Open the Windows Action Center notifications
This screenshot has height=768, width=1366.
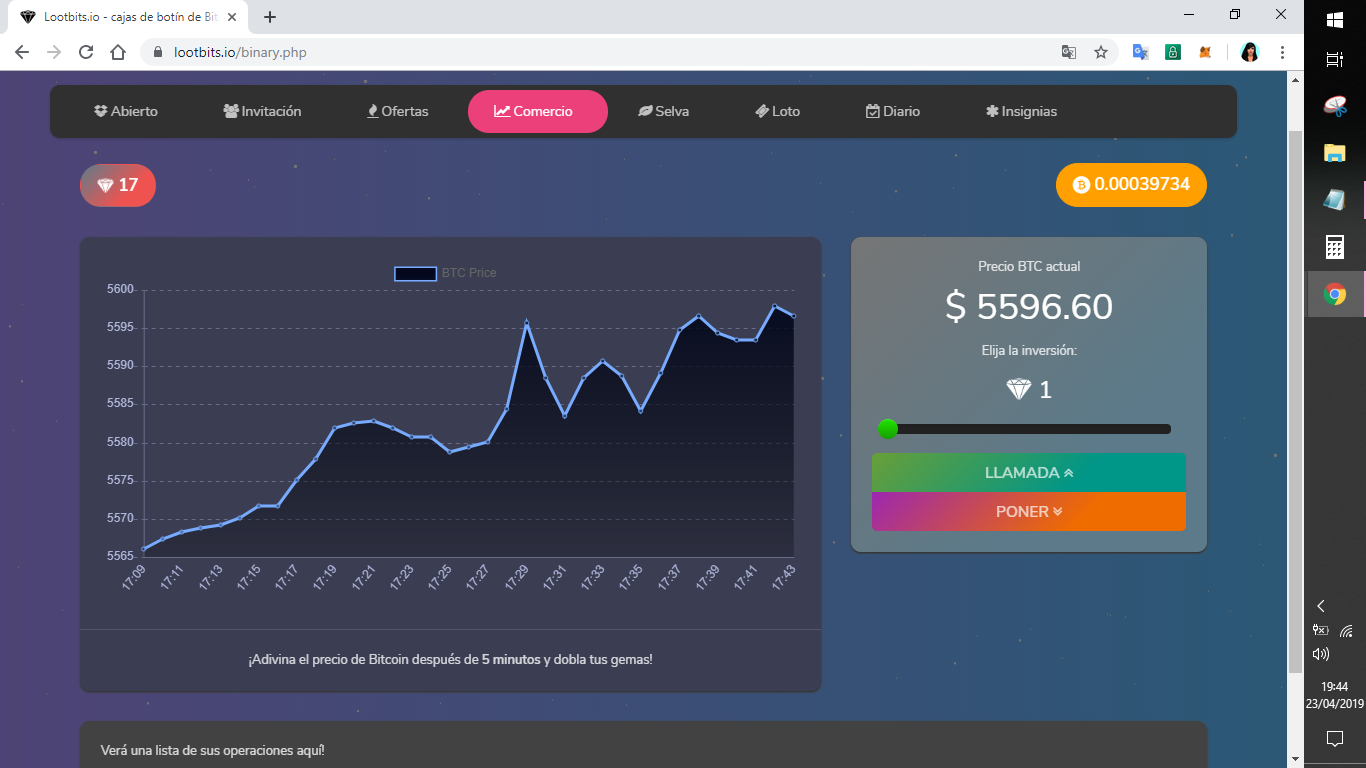[x=1334, y=739]
